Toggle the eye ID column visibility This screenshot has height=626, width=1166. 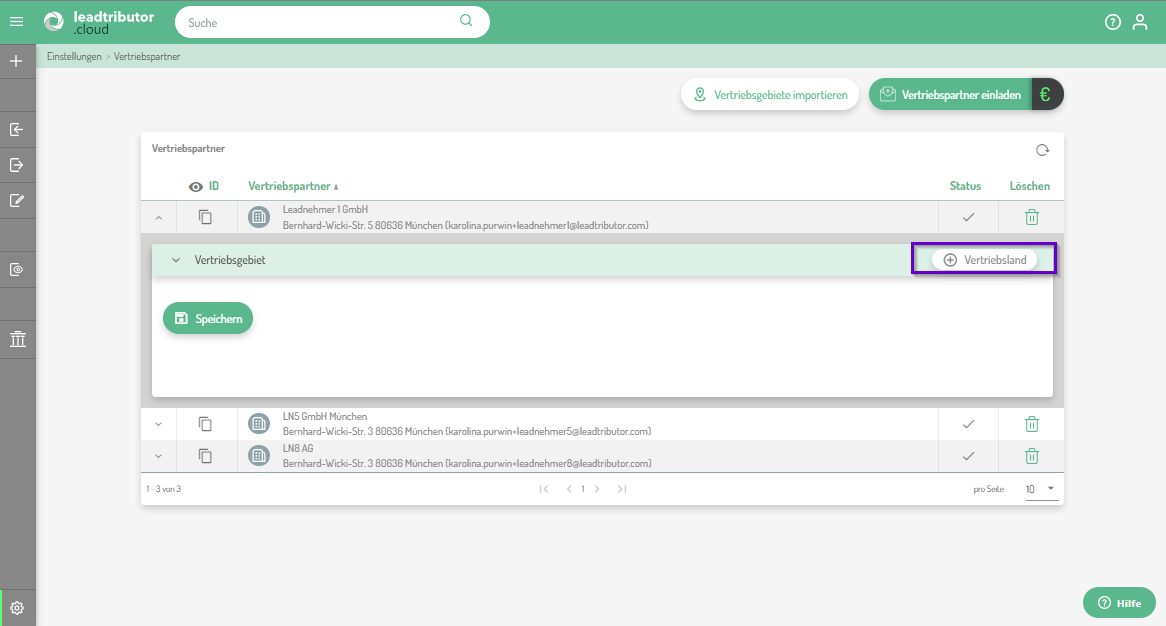point(196,186)
